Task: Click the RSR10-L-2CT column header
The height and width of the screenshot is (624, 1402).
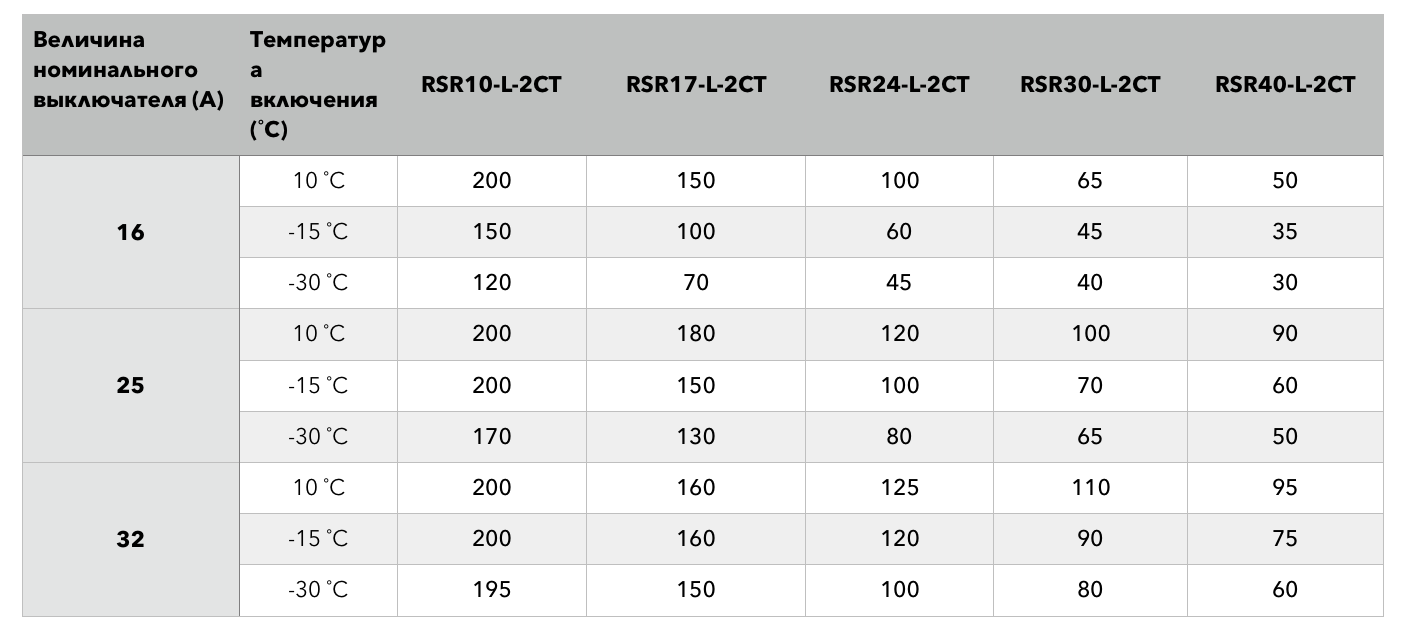Action: (x=491, y=85)
